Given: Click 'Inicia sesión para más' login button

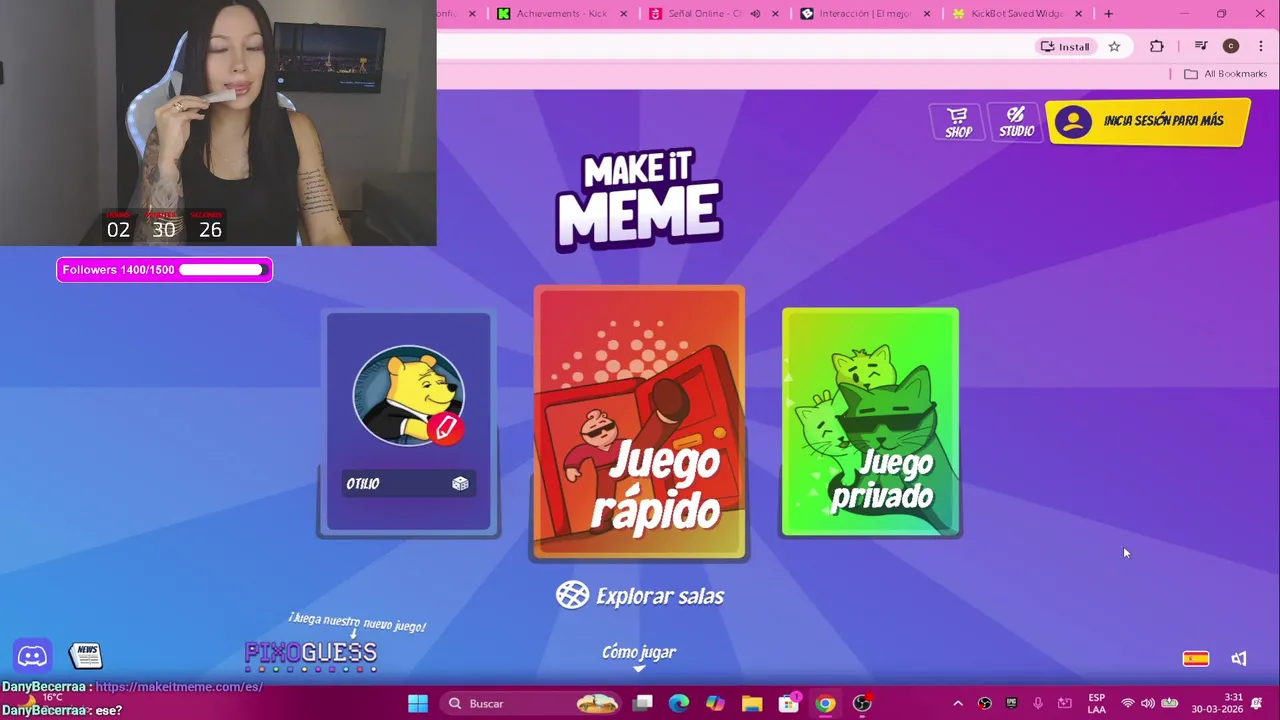Looking at the screenshot, I should tap(1148, 122).
